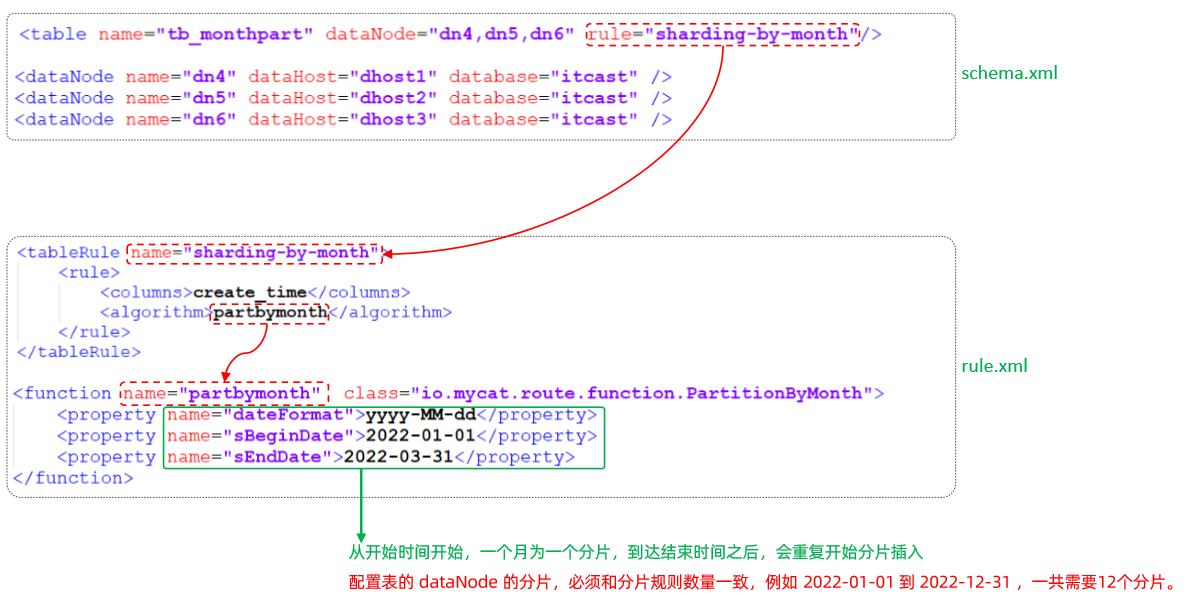Click the sBeginDate value 2022-01-01
Screen dimensions: 1186x599
(x=421, y=436)
